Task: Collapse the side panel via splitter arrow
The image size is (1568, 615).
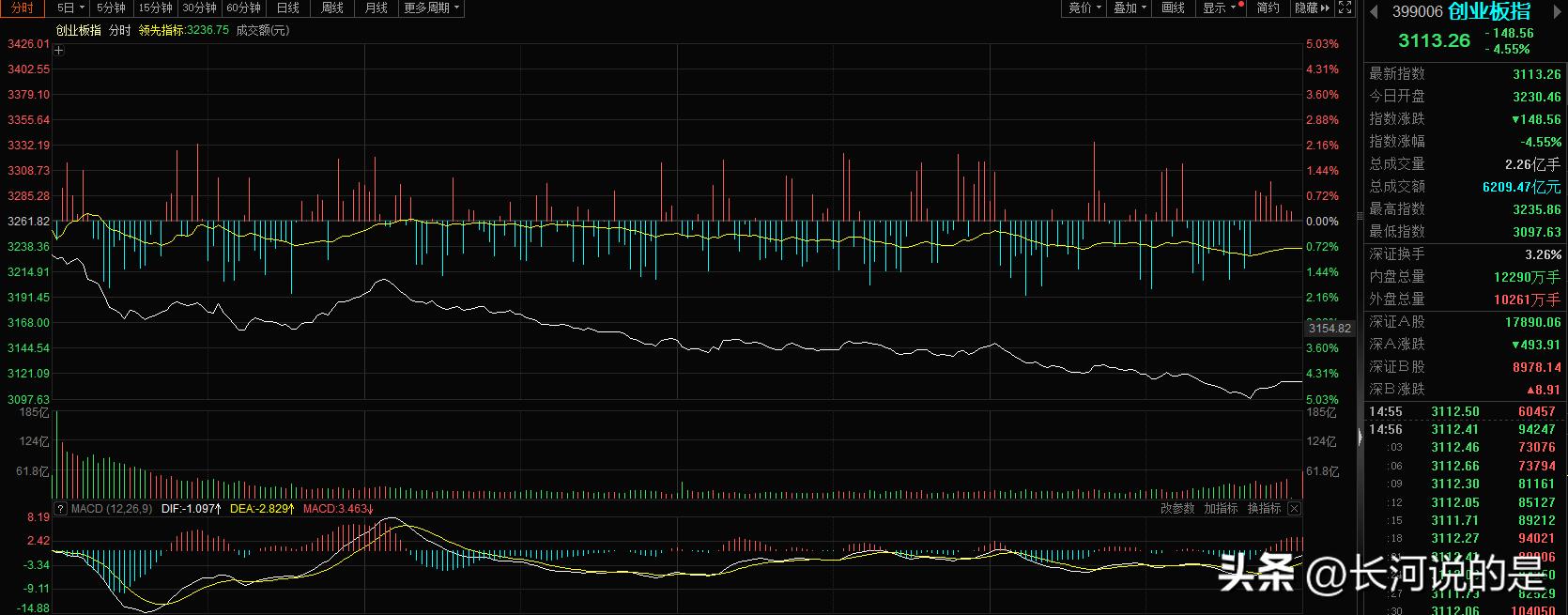Action: tap(1360, 438)
